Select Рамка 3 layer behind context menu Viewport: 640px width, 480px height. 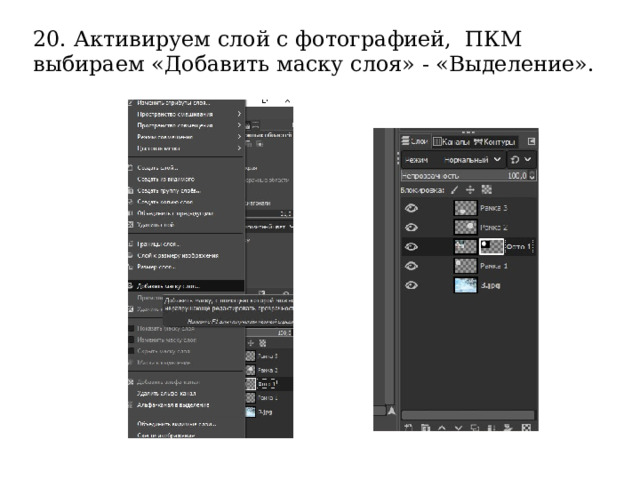coord(269,356)
